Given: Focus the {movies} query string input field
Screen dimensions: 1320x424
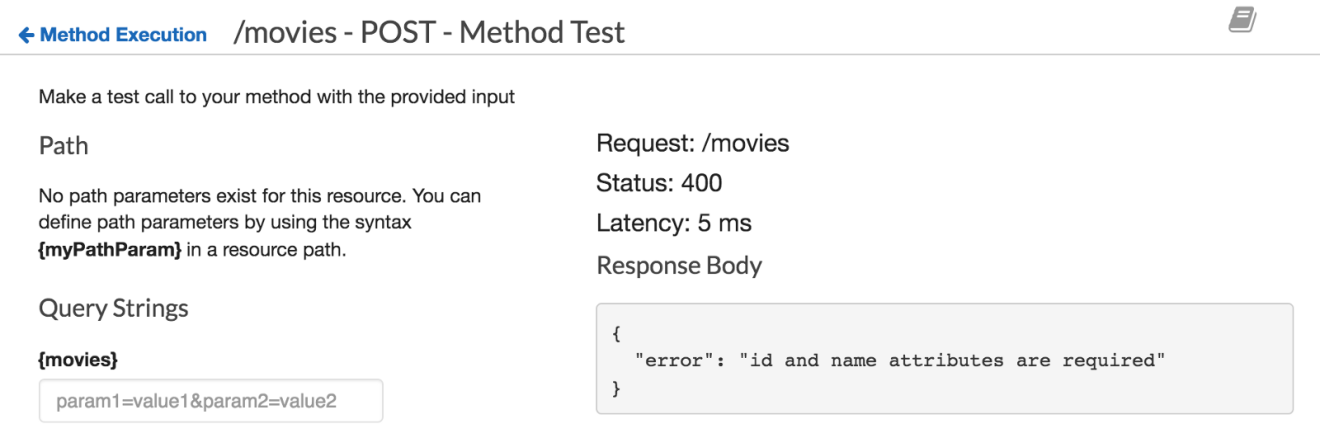Looking at the screenshot, I should [x=211, y=401].
